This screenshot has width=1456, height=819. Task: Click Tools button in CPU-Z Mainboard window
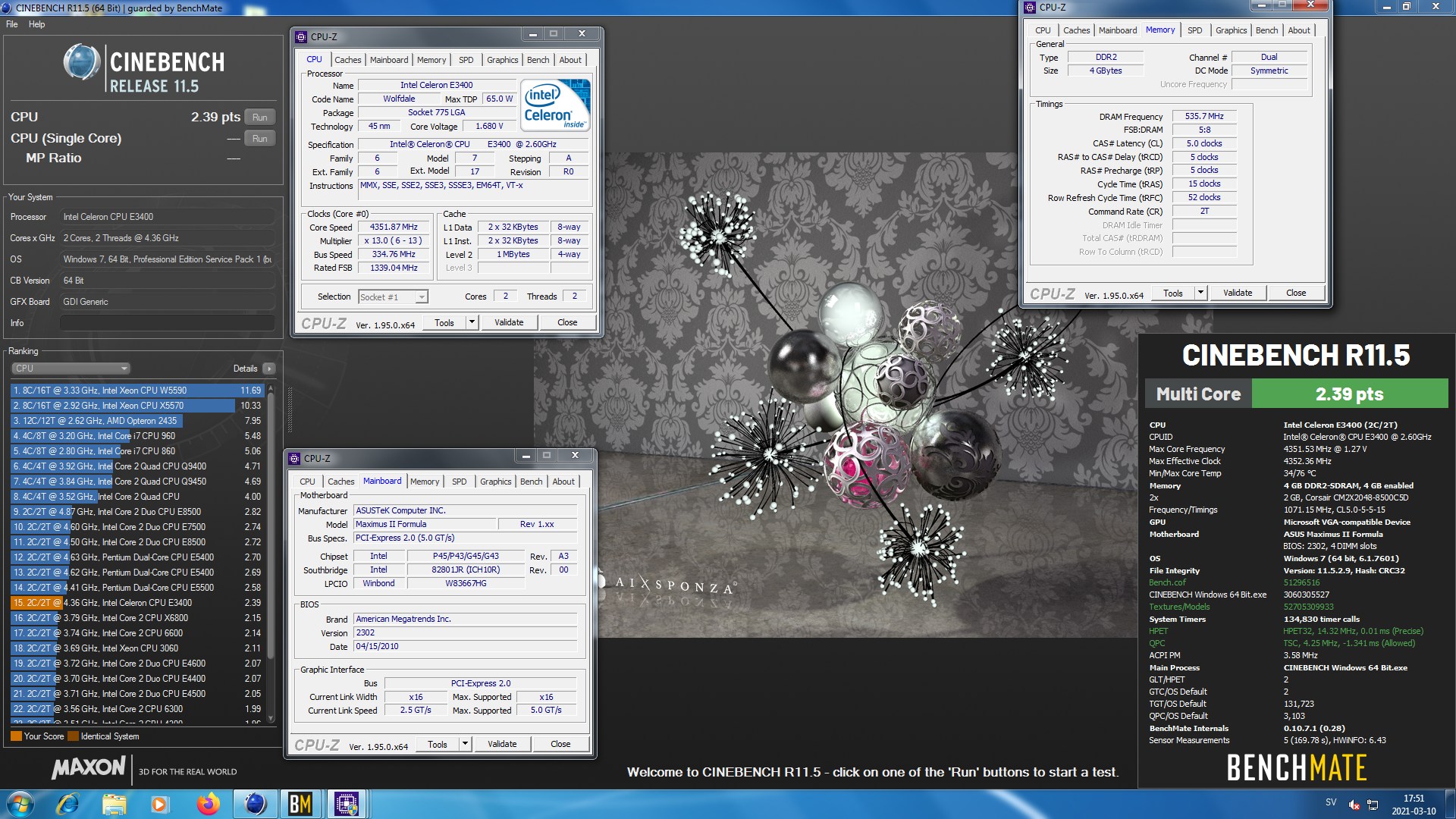point(438,744)
